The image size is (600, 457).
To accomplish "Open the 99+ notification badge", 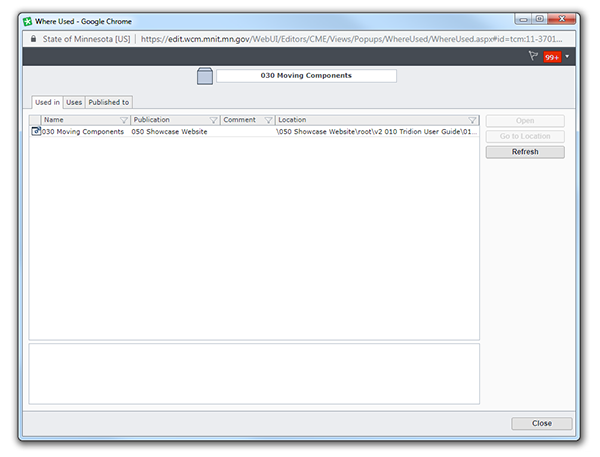I will click(552, 58).
